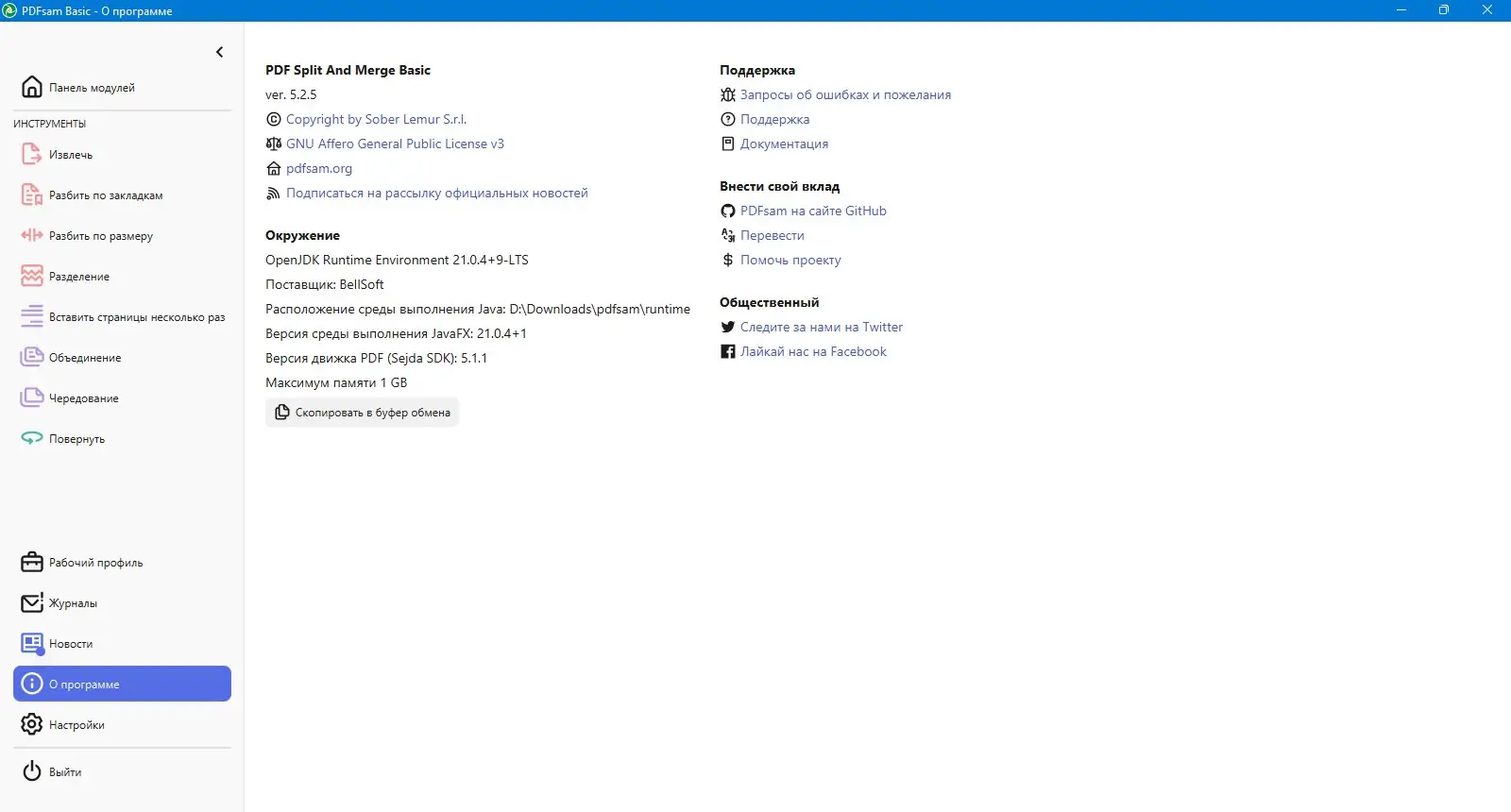1511x812 pixels.
Task: Visit the pdfsam.org homepage link
Action: click(319, 168)
